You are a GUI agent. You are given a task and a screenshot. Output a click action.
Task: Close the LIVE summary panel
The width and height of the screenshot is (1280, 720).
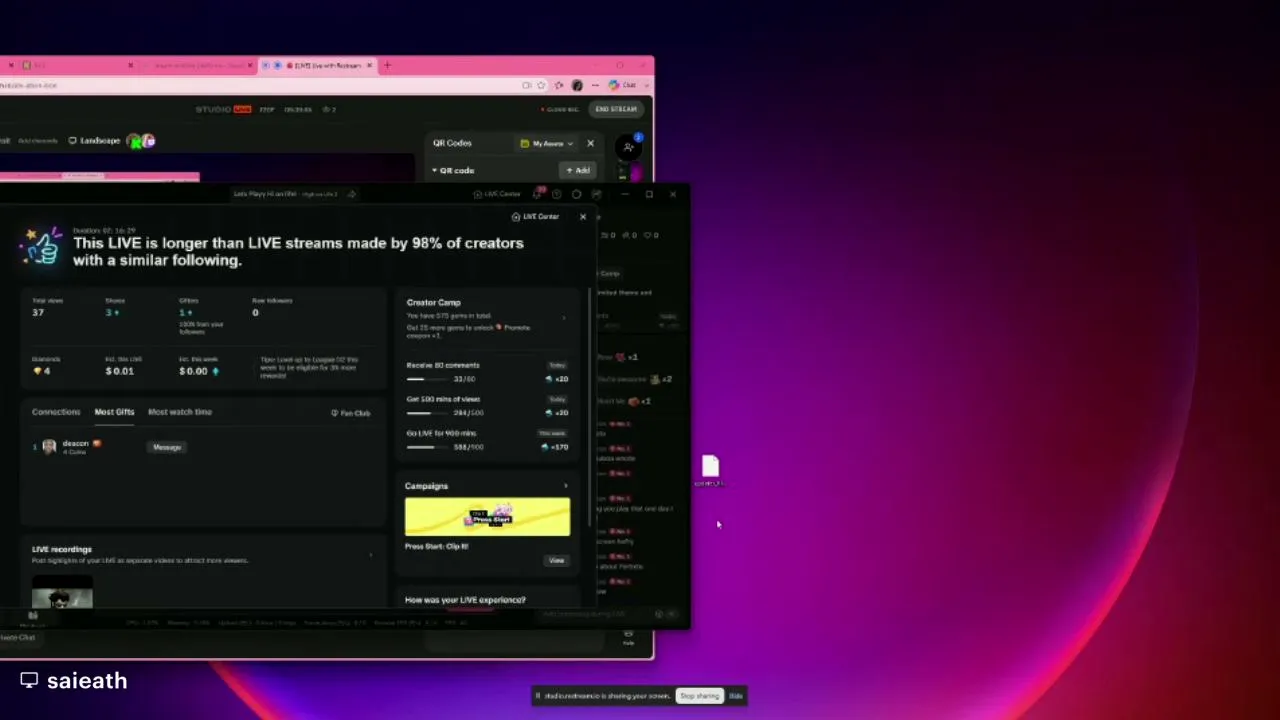583,217
